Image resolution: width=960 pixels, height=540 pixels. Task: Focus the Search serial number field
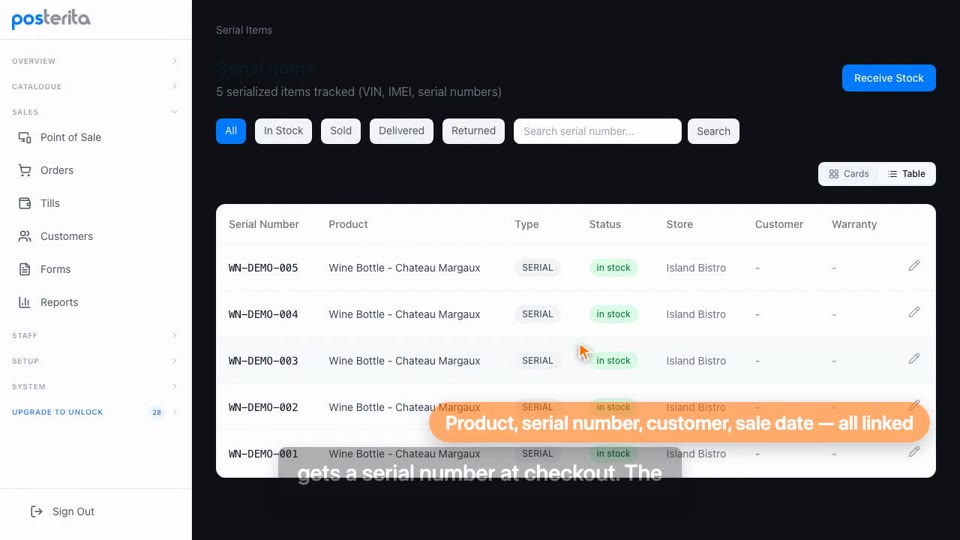coord(598,131)
